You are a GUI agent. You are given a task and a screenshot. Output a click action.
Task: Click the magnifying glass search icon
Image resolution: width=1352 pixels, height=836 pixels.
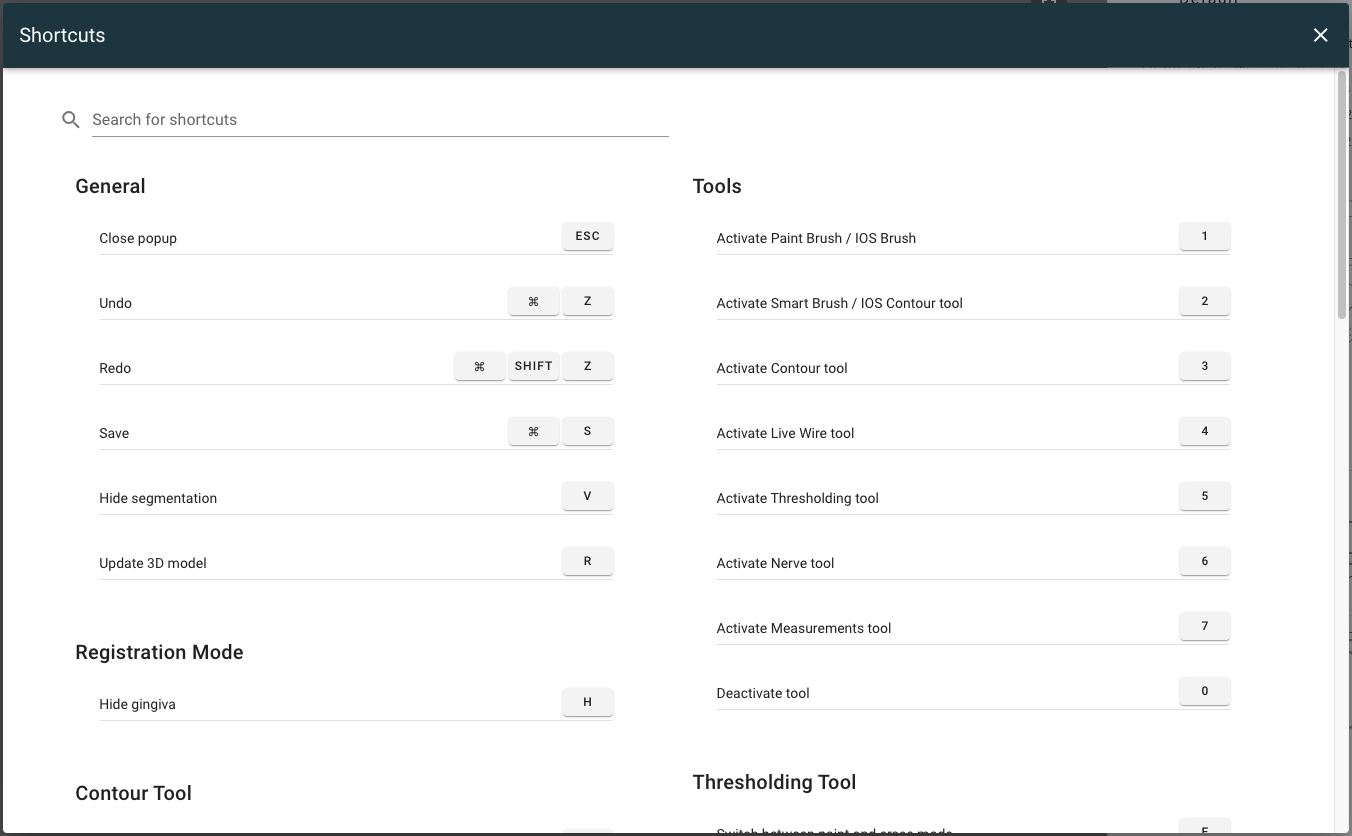point(71,120)
